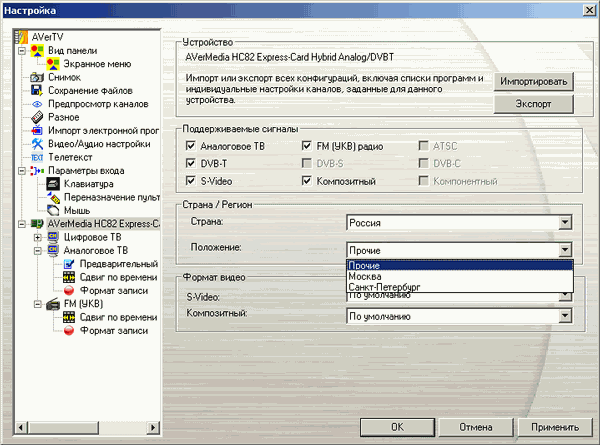This screenshot has width=600, height=445.
Task: Click the Снимок camera icon in tree
Action: click(x=37, y=76)
